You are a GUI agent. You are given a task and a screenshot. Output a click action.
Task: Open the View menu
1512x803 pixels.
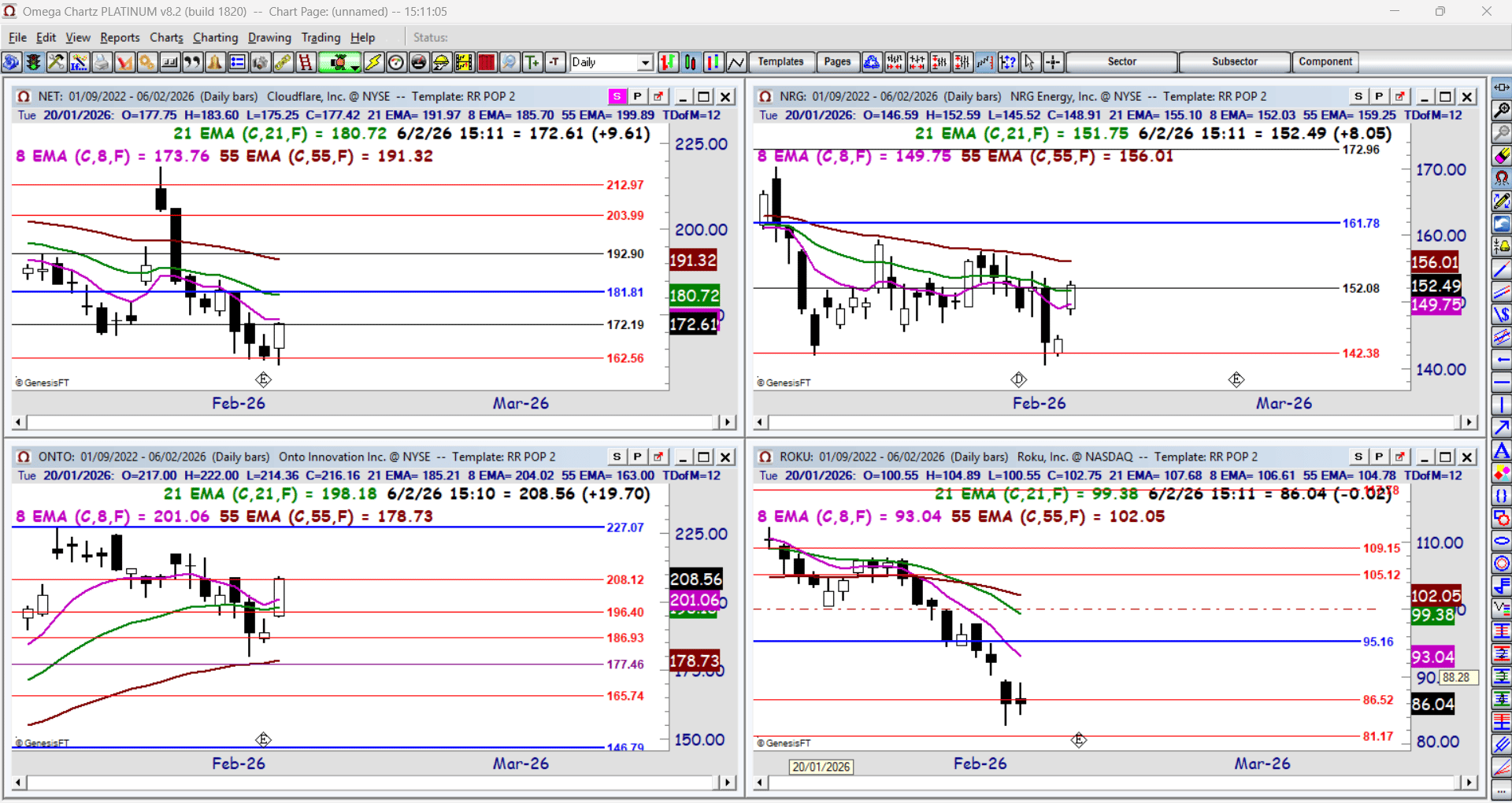(78, 37)
